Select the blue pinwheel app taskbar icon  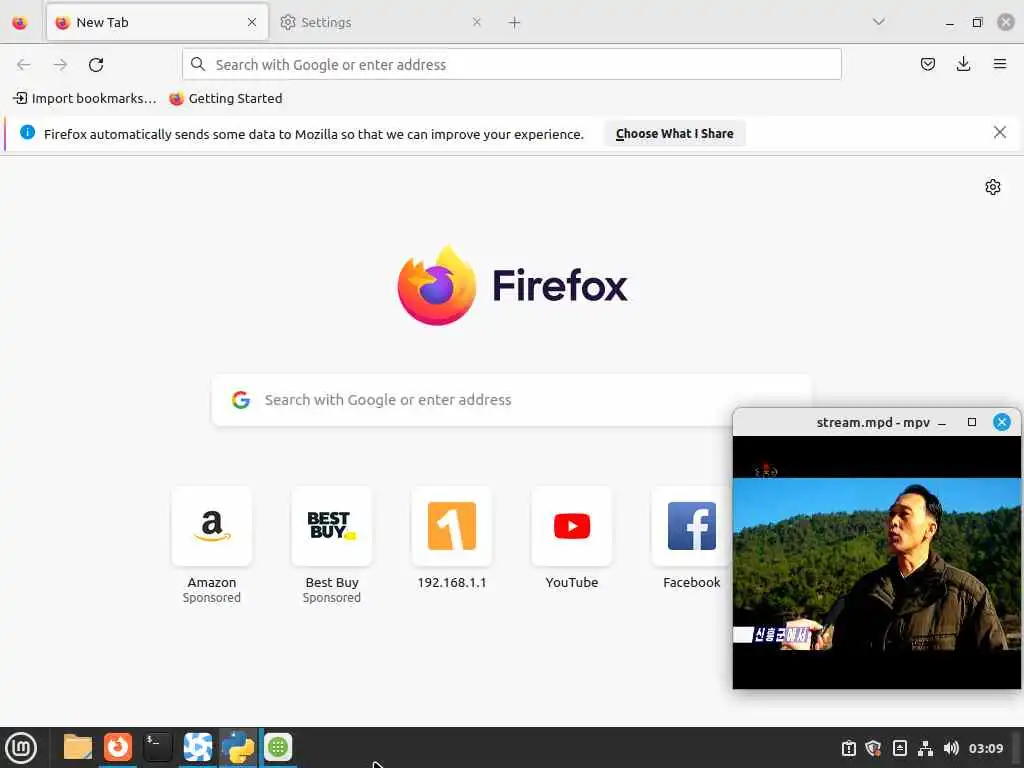coord(198,747)
